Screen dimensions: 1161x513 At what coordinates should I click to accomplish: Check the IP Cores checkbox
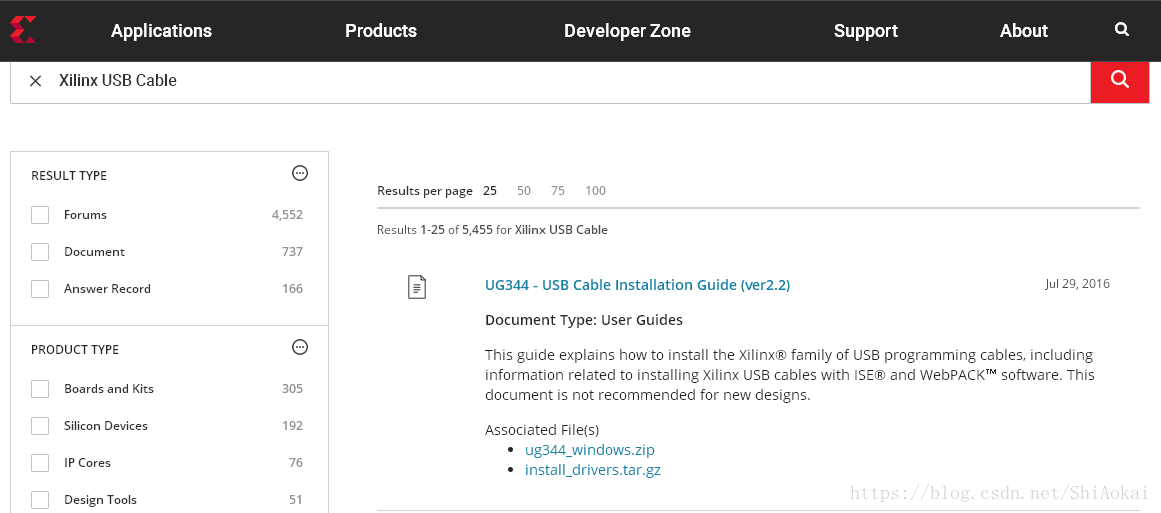pos(40,463)
